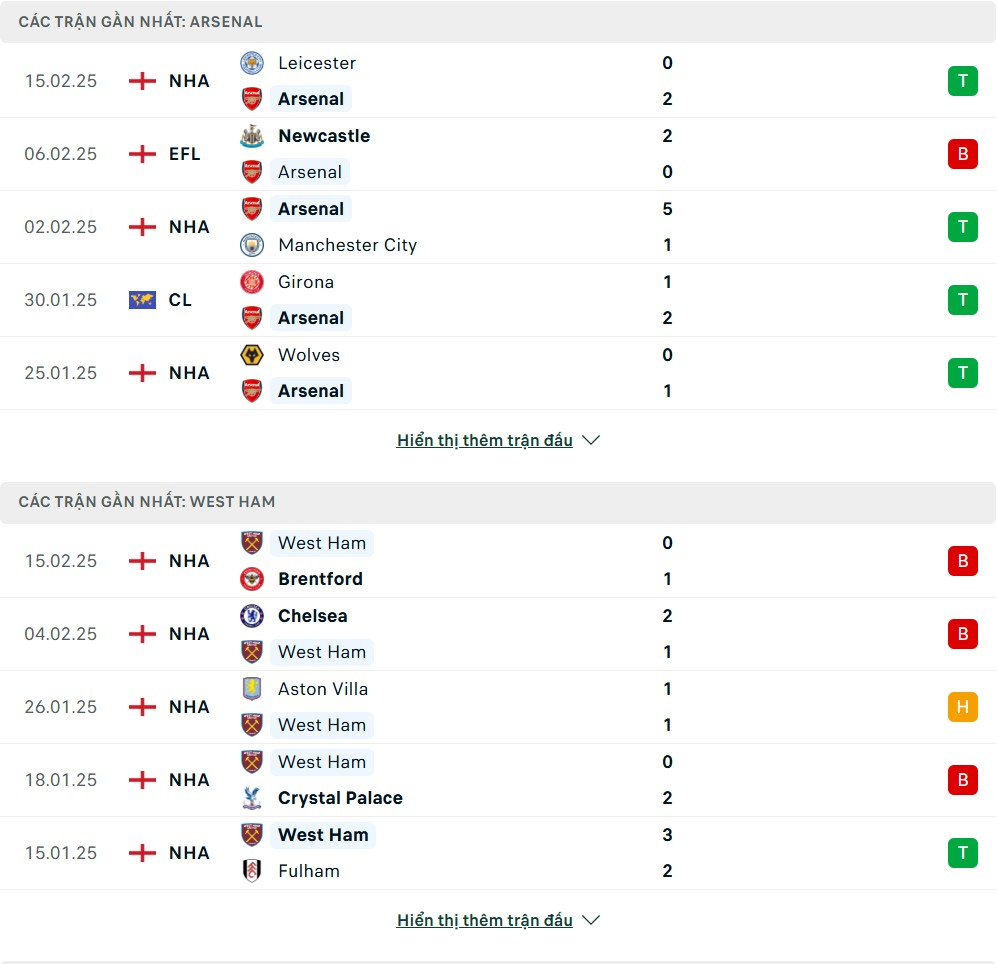Click orange 'H' draw badge for Aston Villa match
This screenshot has width=997, height=964.
click(x=962, y=707)
